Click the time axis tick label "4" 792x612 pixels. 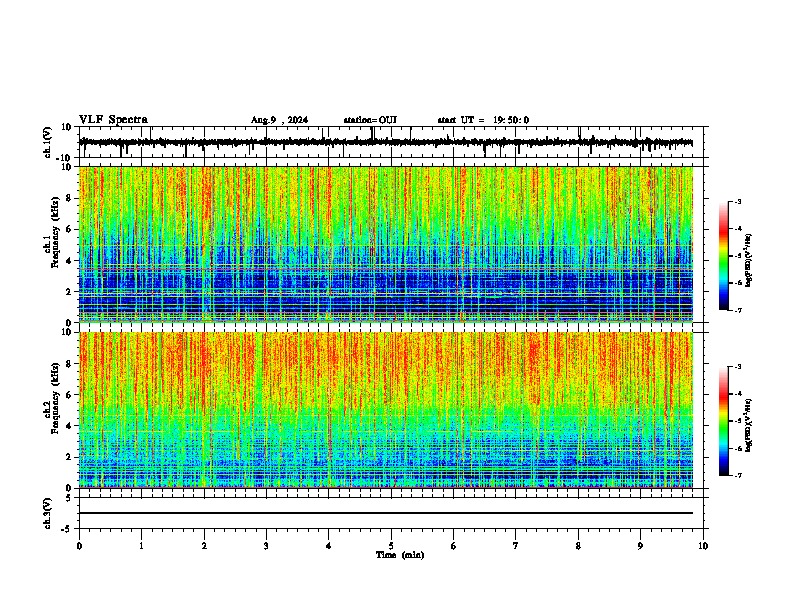pos(329,546)
